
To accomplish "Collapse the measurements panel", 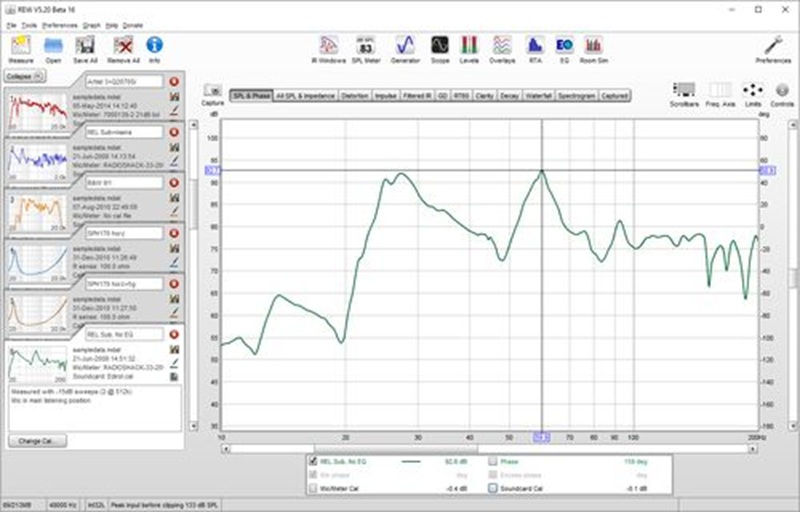I will [24, 76].
